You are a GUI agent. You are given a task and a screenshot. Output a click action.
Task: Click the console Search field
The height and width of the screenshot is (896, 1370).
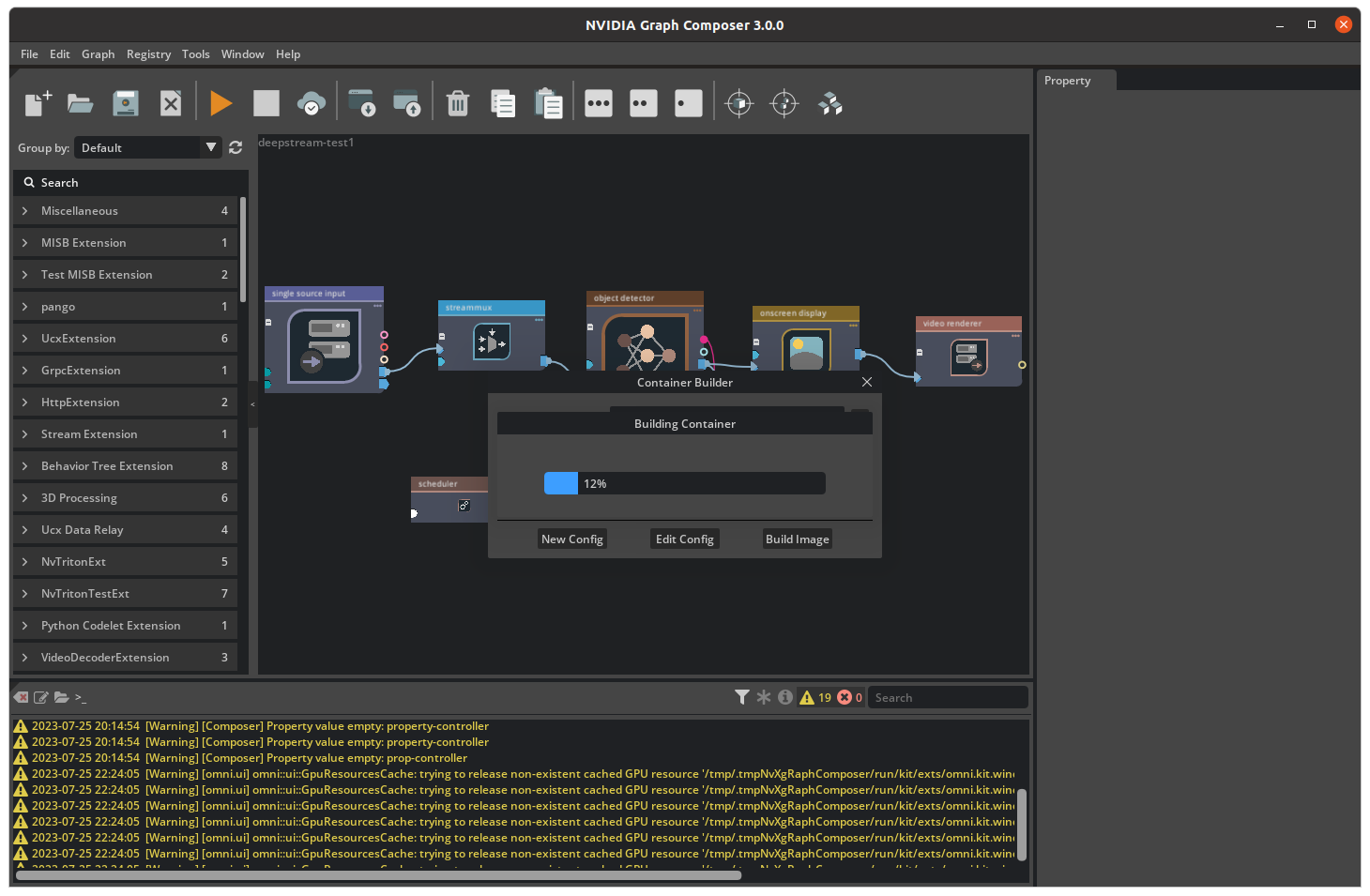[948, 697]
